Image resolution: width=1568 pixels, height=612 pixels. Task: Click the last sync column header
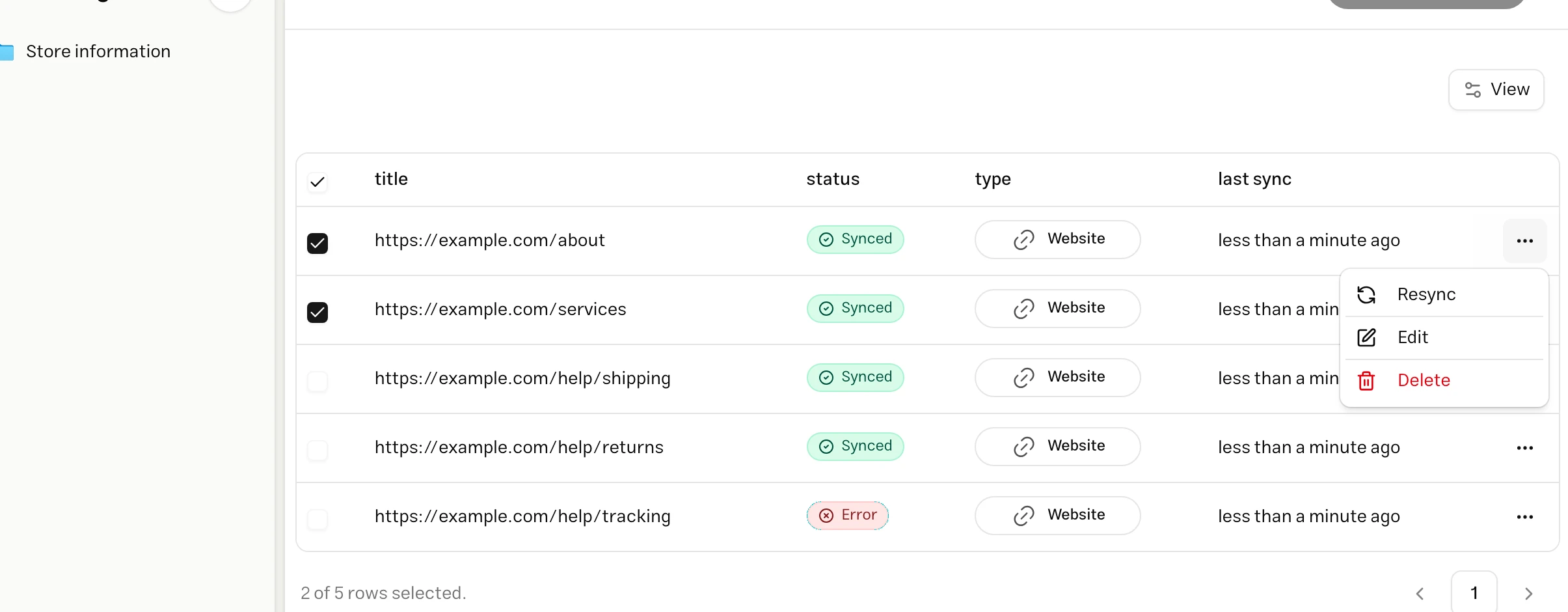tap(1254, 179)
